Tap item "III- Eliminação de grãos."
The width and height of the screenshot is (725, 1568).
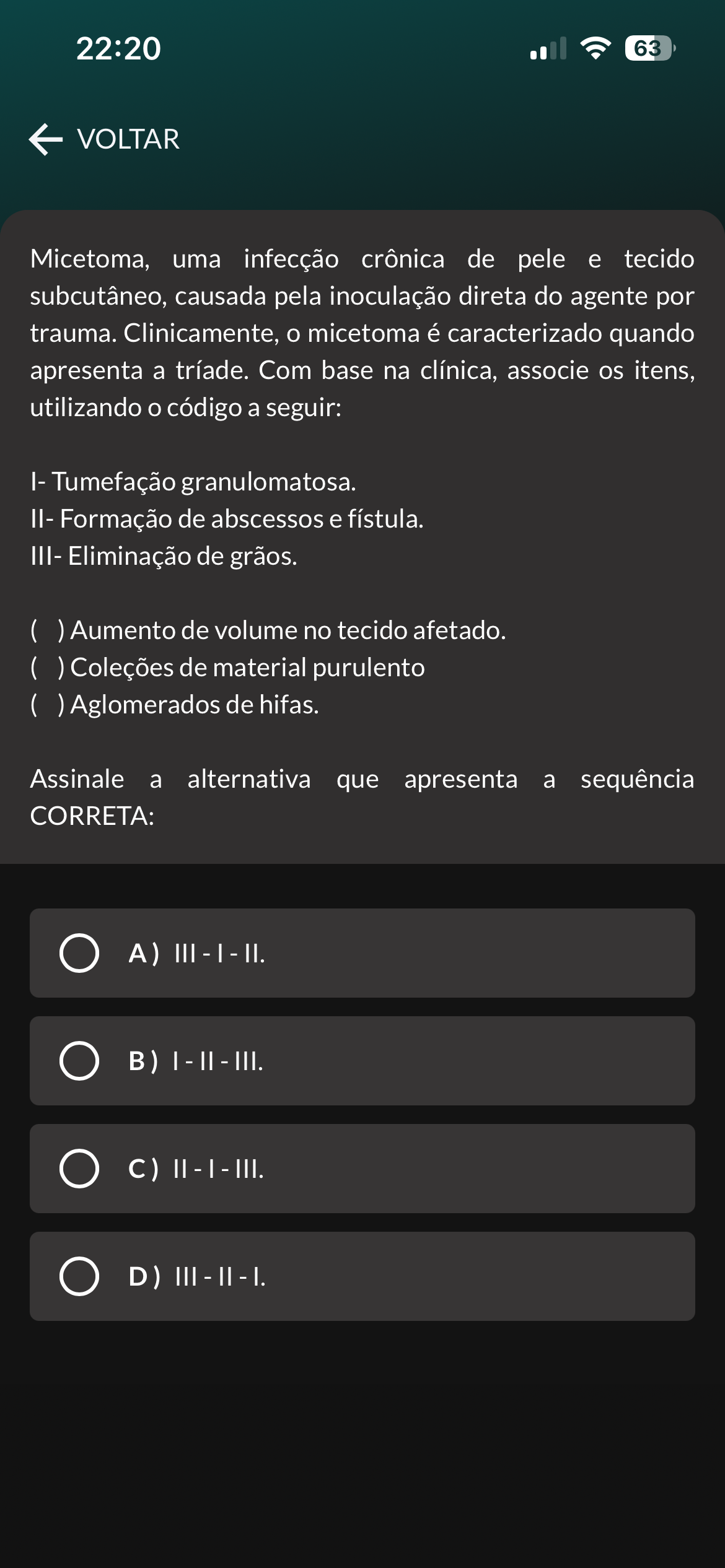click(164, 556)
